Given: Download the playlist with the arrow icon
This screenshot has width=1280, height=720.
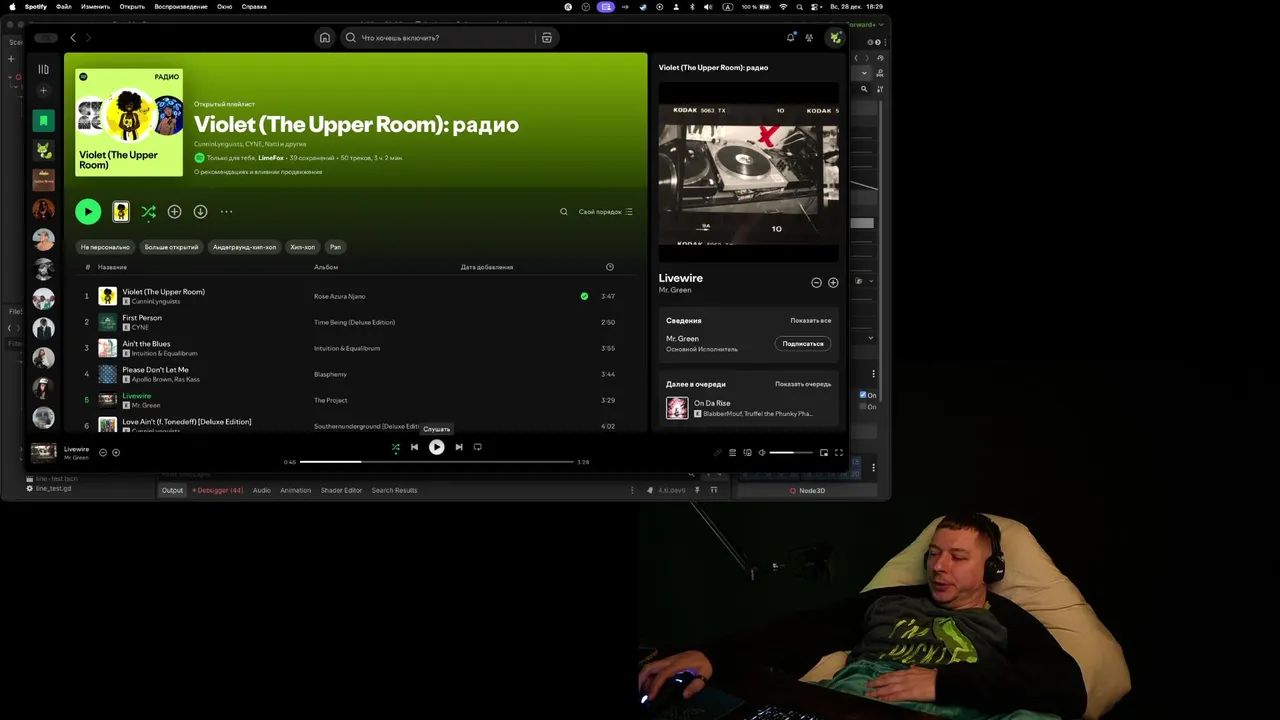Looking at the screenshot, I should pyautogui.click(x=200, y=211).
